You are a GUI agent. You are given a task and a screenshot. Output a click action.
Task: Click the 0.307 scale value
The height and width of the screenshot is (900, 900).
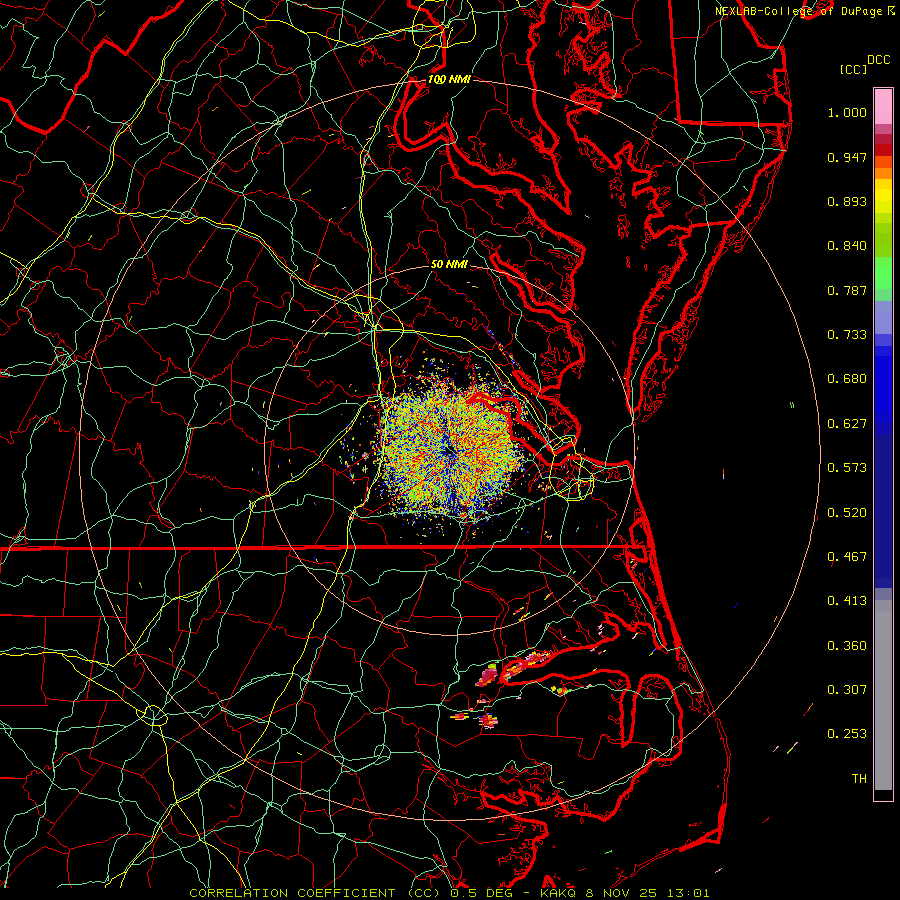tap(847, 690)
